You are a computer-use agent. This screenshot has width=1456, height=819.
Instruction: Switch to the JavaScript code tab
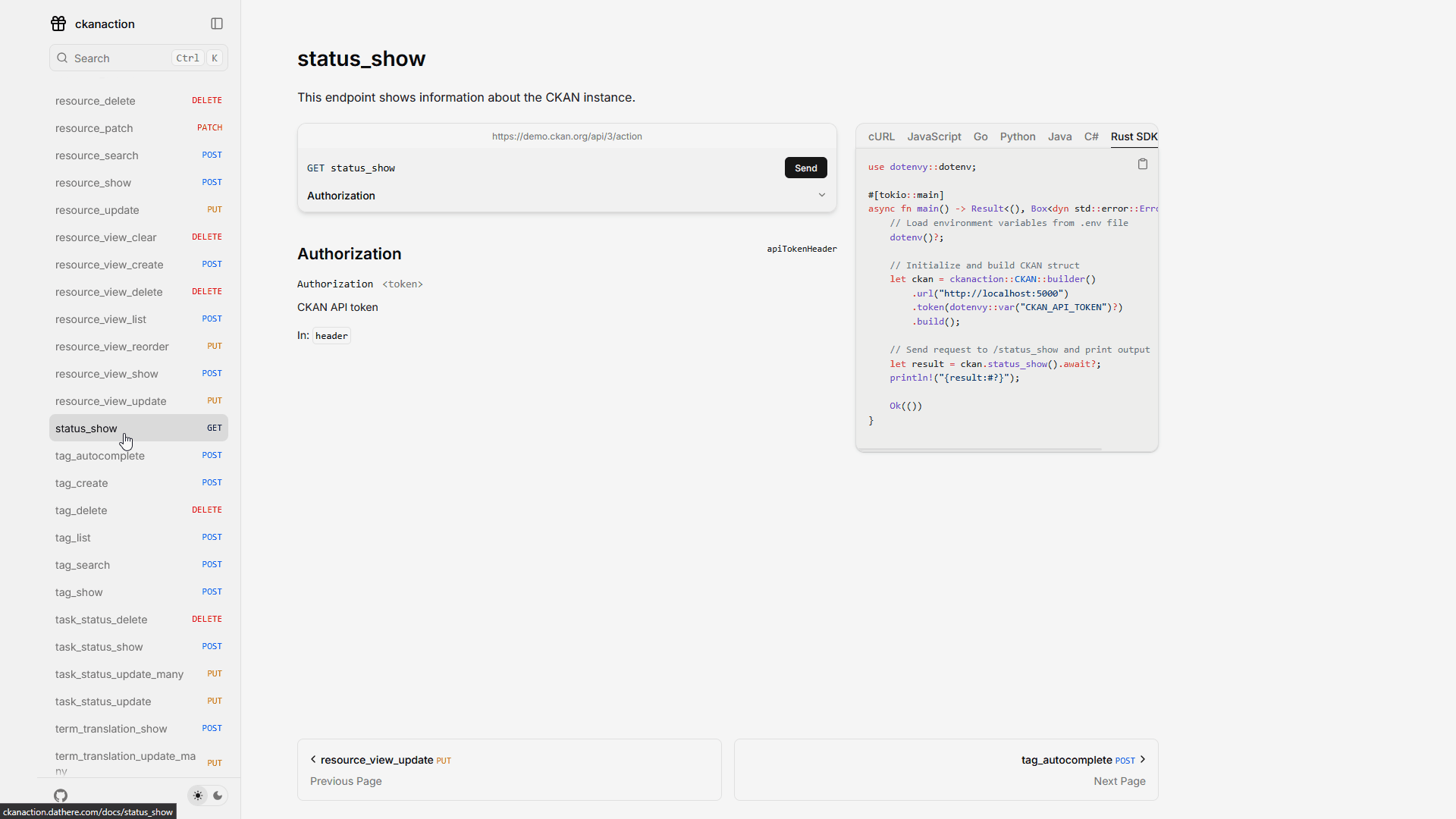point(934,136)
